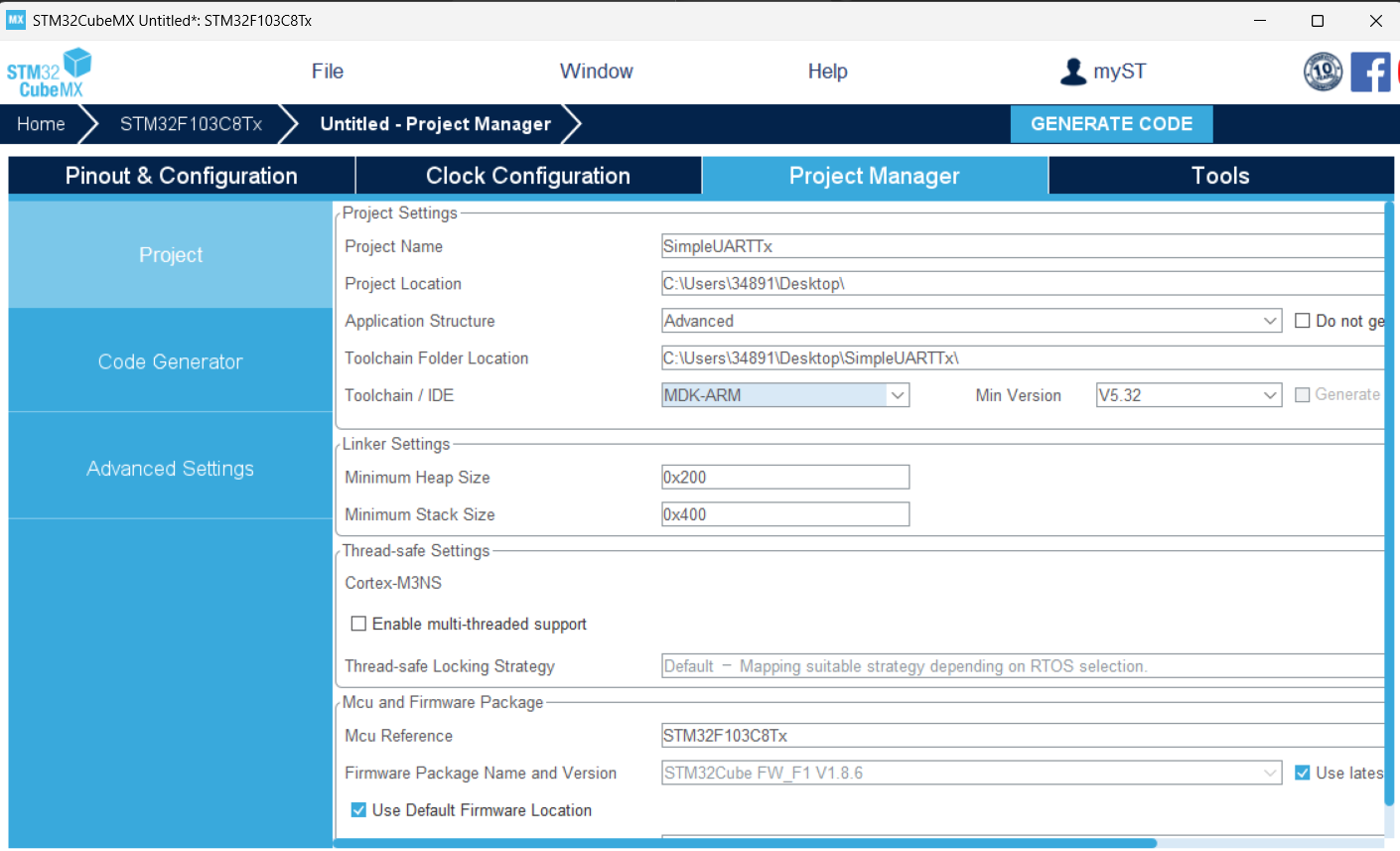Click the Minimum Heap Size field
Viewport: 1400px width, 851px height.
pos(785,478)
